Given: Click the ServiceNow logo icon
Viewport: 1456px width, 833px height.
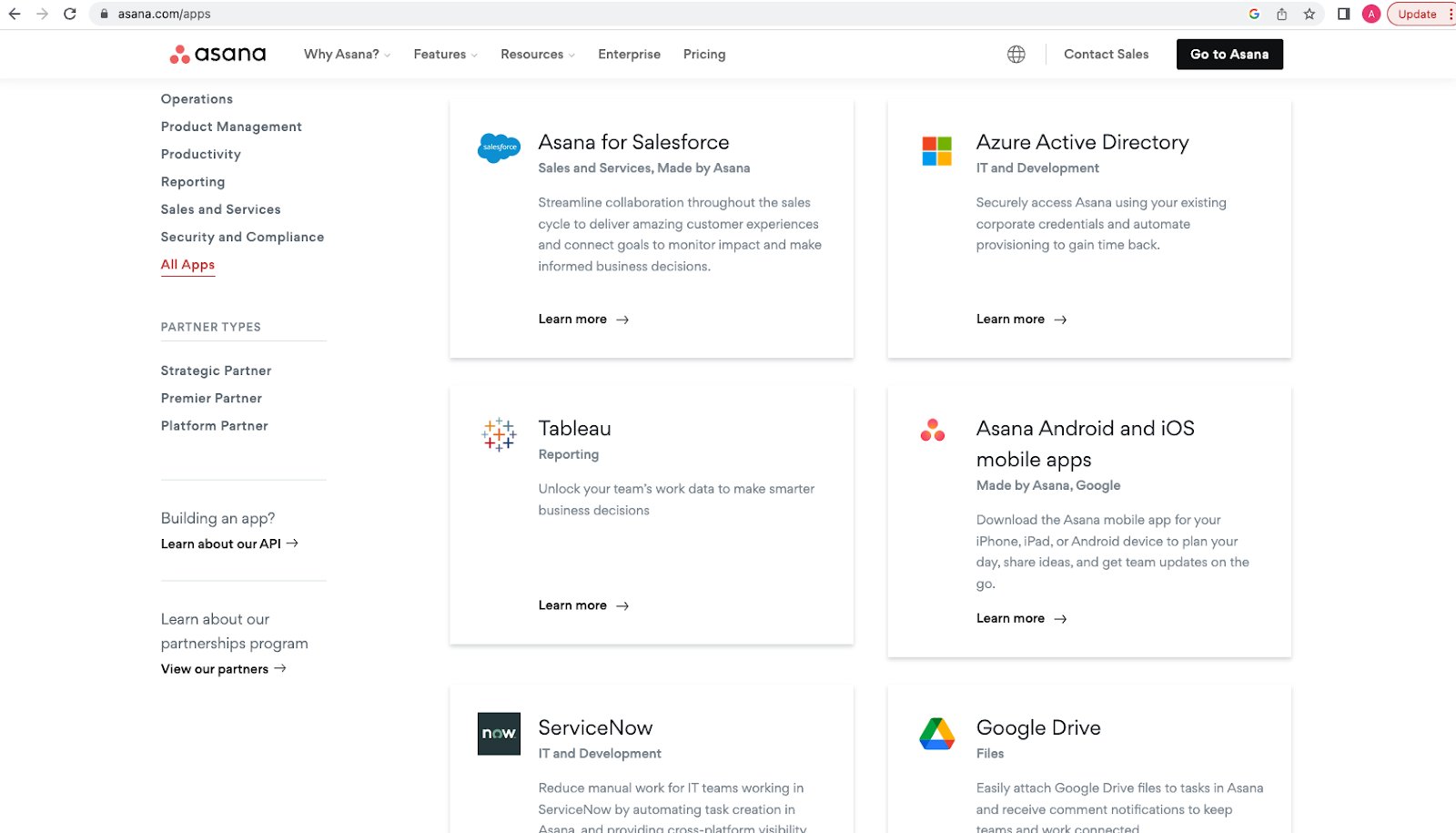Looking at the screenshot, I should [x=498, y=734].
